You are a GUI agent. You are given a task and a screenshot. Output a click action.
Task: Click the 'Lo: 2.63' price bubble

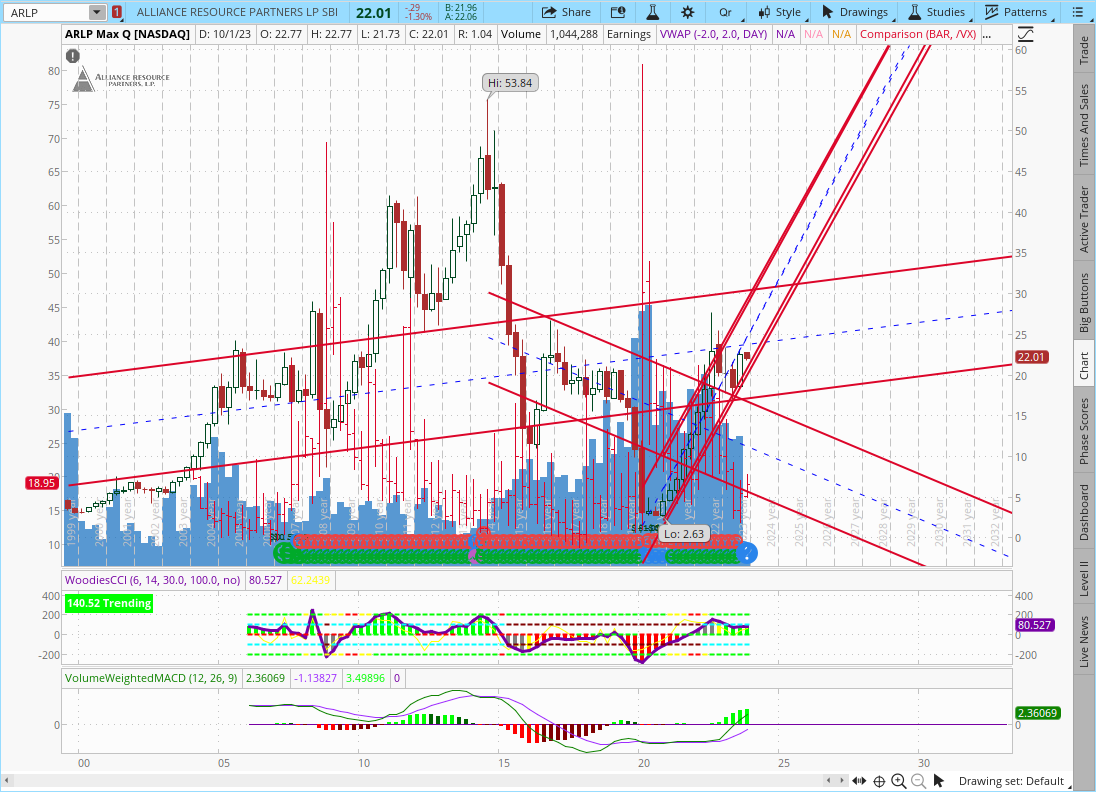point(684,533)
